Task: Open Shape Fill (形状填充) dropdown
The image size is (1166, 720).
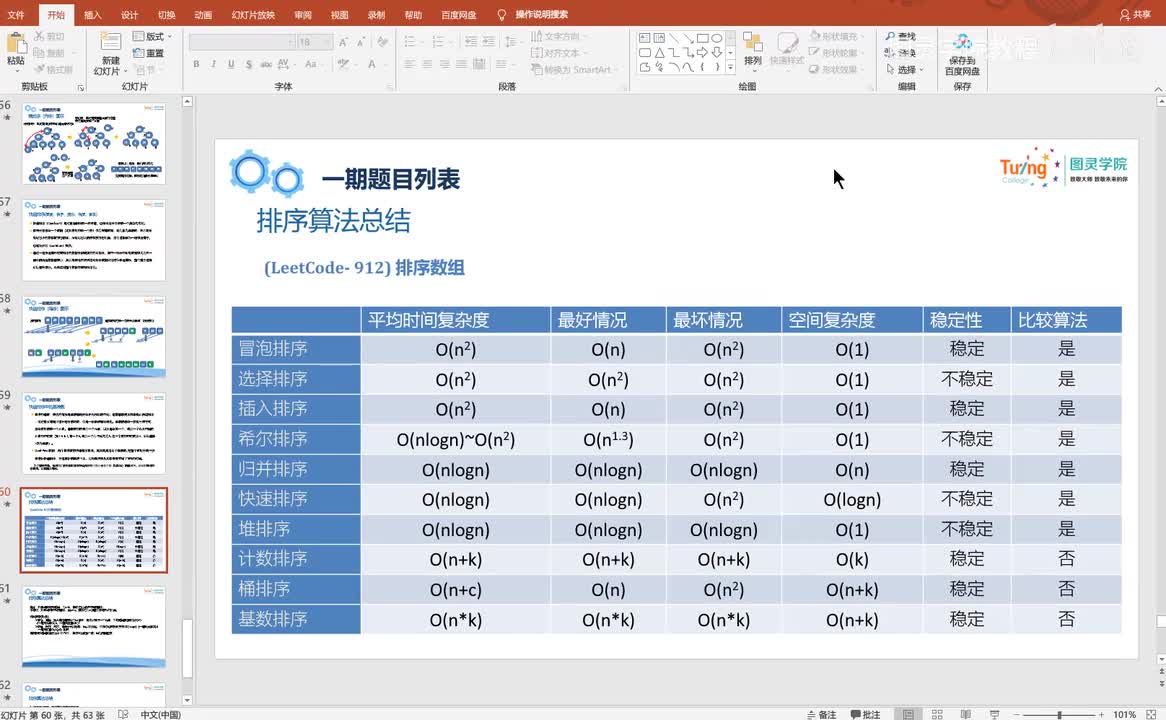Action: pyautogui.click(x=836, y=36)
